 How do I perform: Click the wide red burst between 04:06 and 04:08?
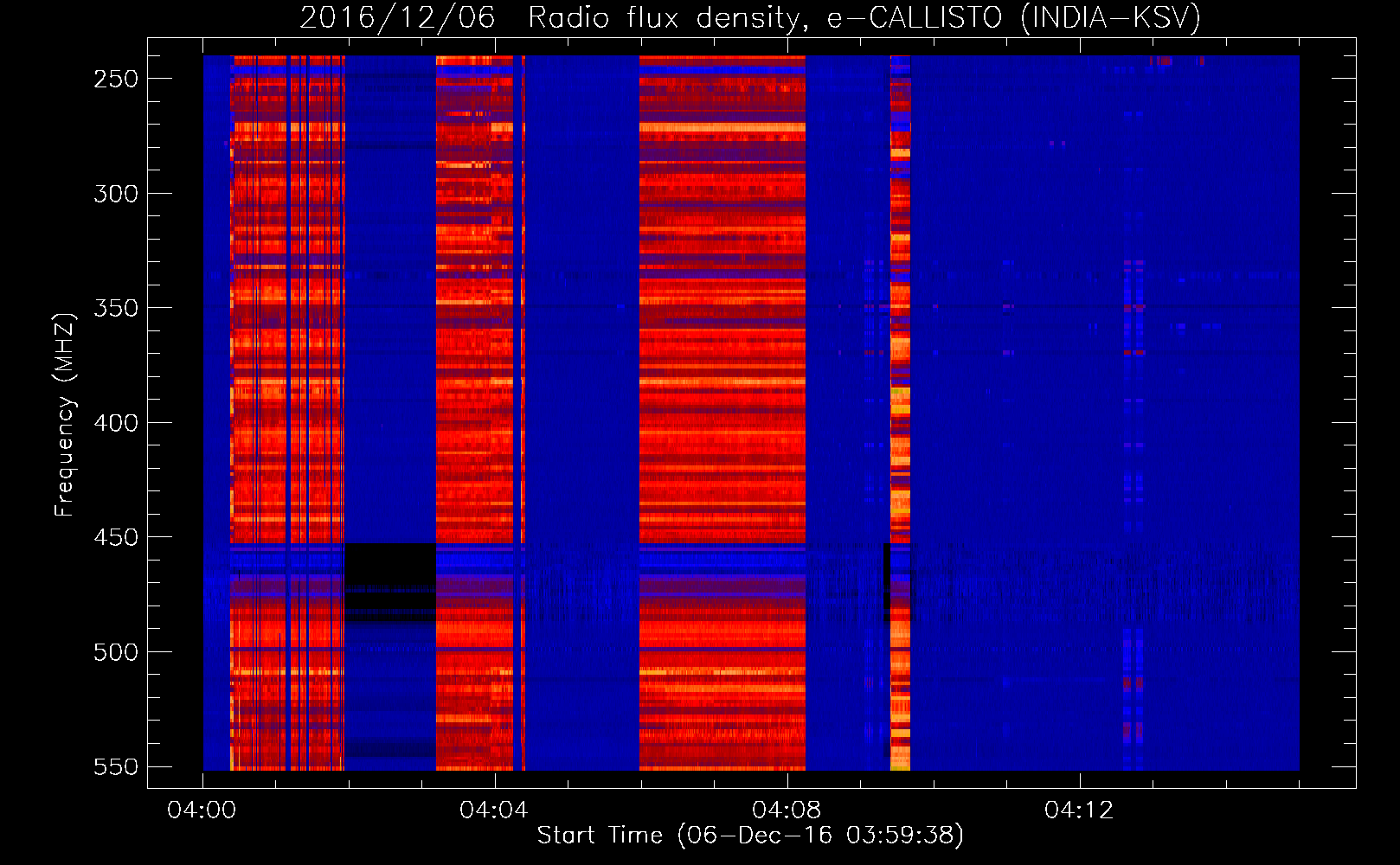pyautogui.click(x=722, y=413)
